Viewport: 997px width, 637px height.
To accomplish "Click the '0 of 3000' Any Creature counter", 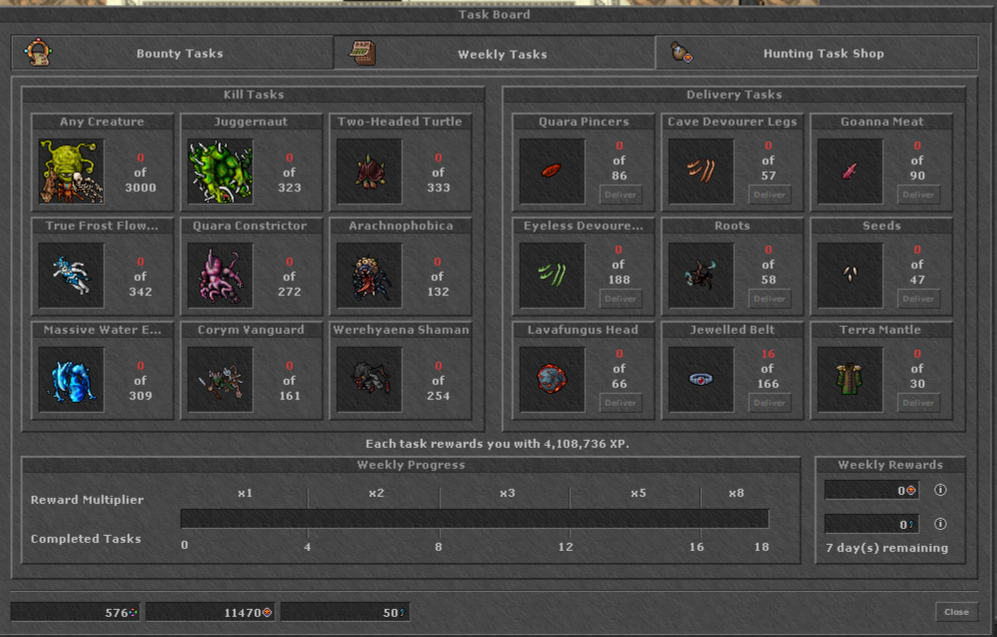I will tap(140, 172).
